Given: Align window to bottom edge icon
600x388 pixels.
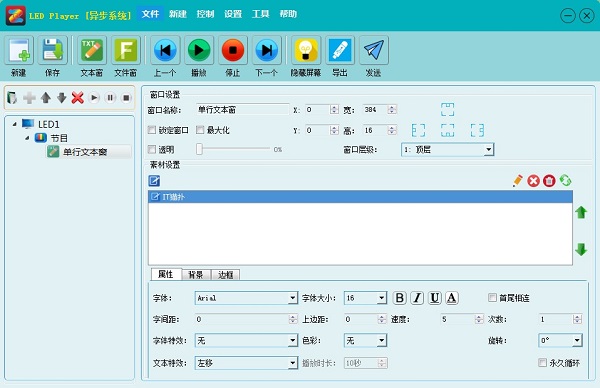Looking at the screenshot, I should [x=447, y=130].
